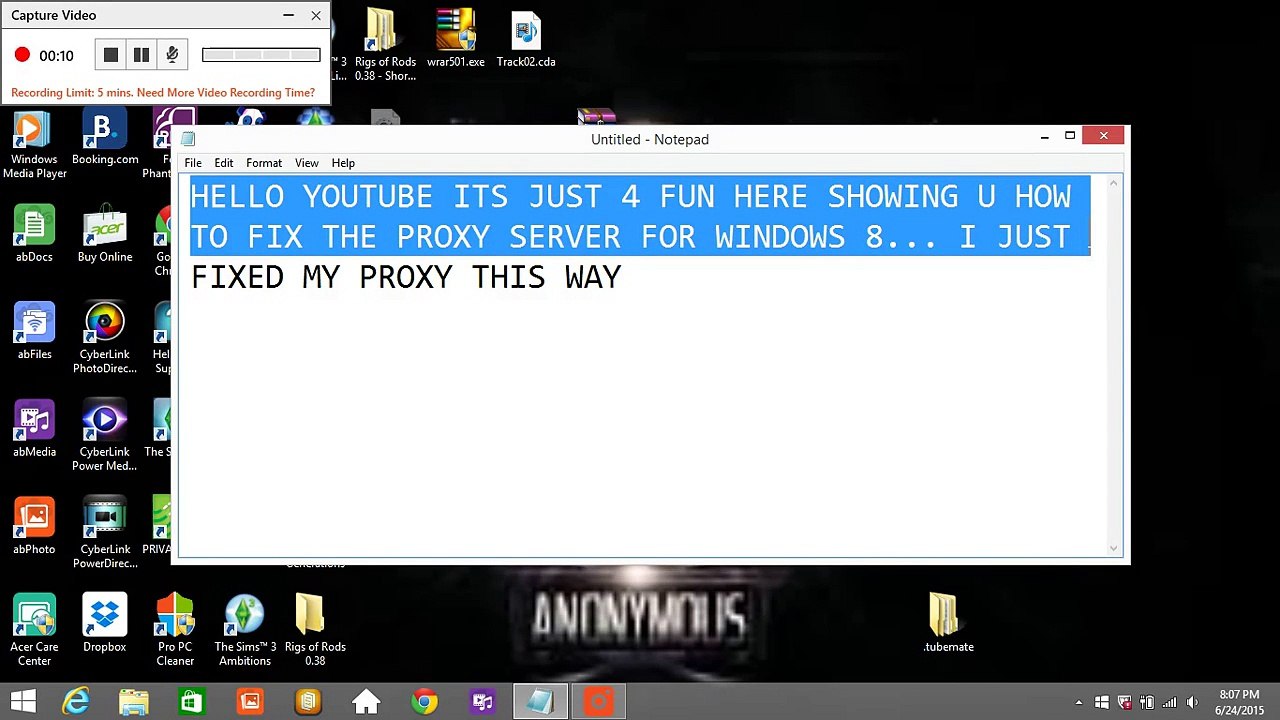
Task: Switch to Notepad taskbar button
Action: tap(540, 702)
